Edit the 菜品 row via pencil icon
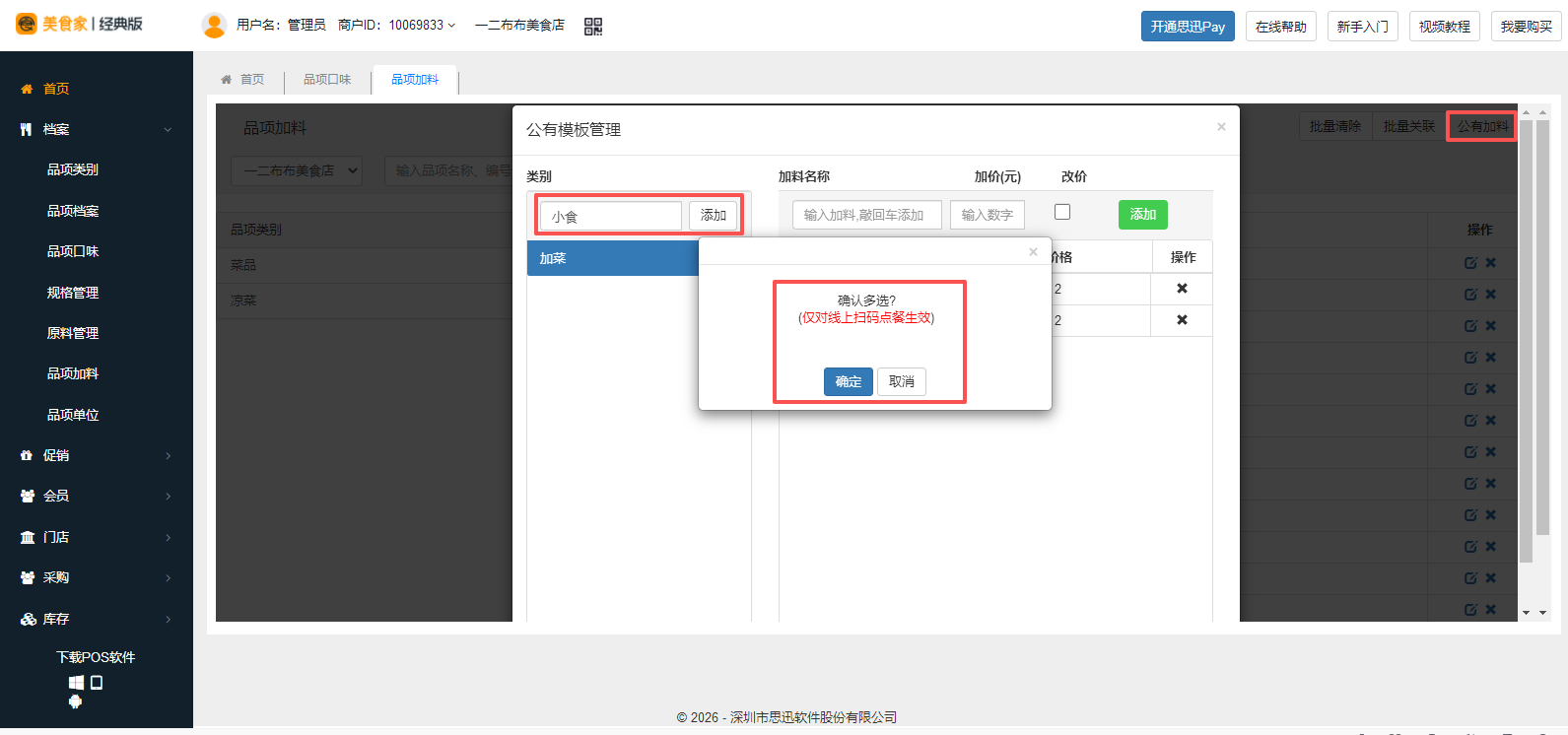 [x=1470, y=263]
